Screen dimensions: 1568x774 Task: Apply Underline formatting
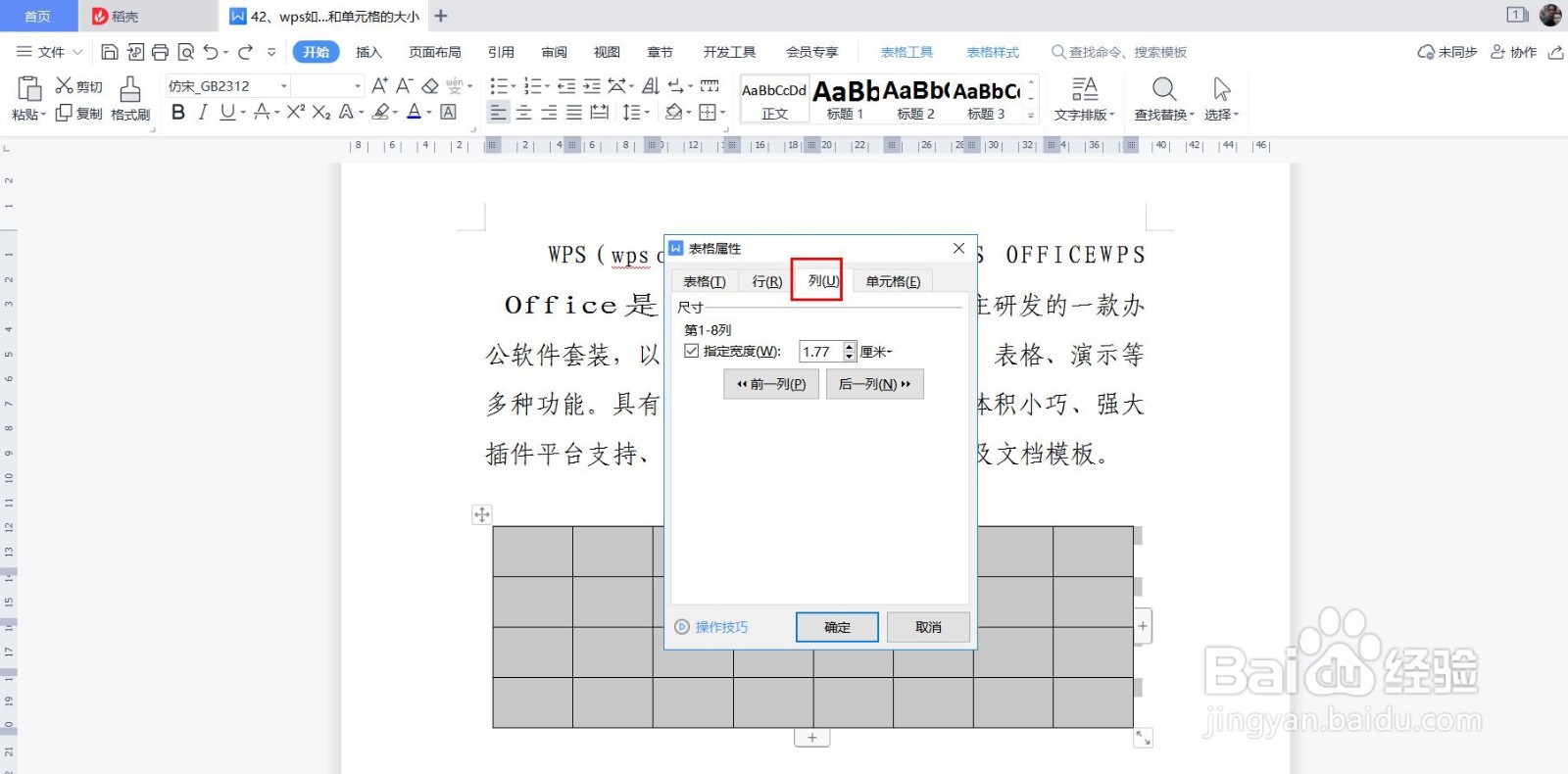tap(227, 113)
